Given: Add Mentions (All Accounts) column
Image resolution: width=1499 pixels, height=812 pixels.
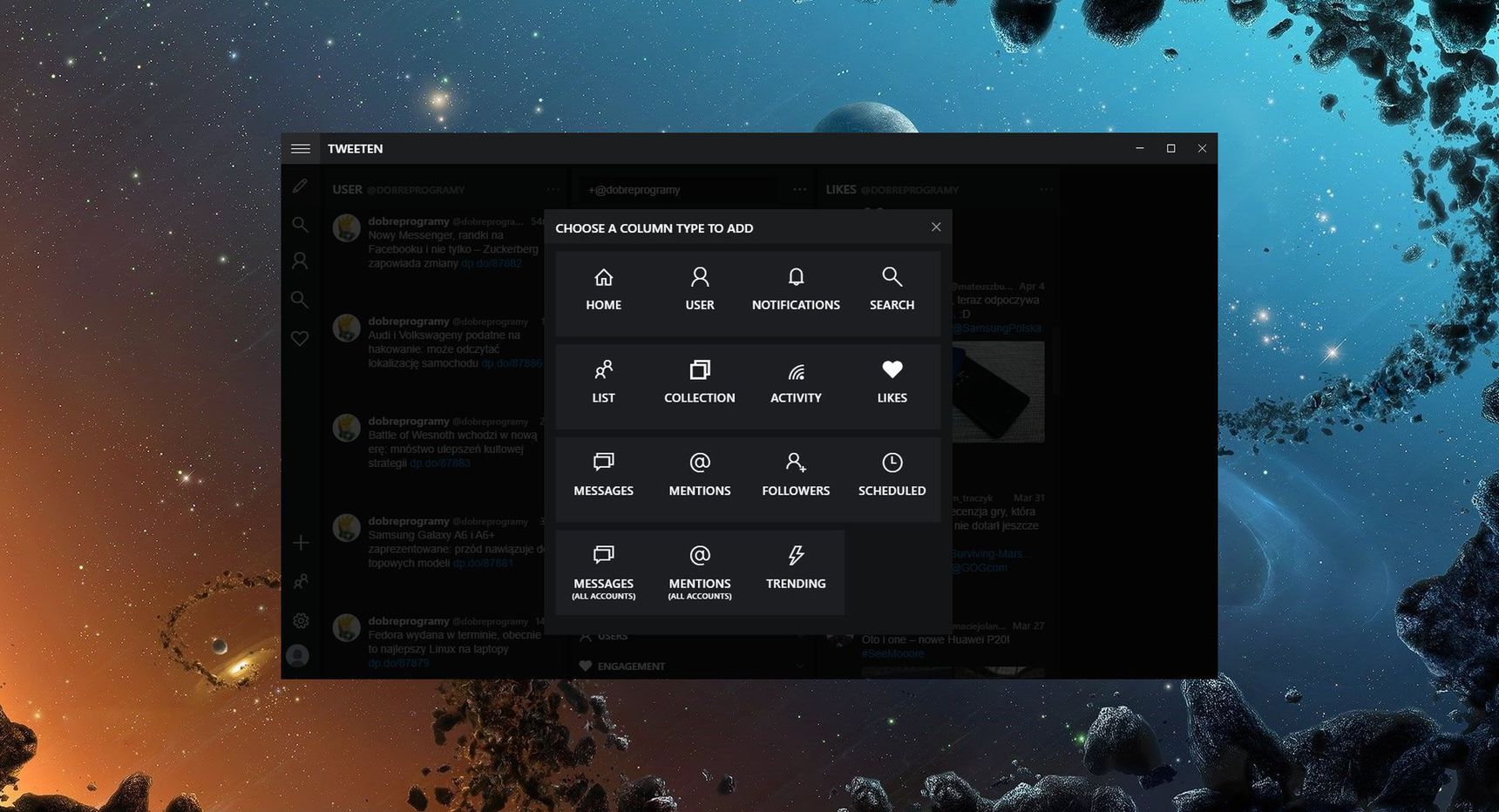Looking at the screenshot, I should click(x=700, y=572).
